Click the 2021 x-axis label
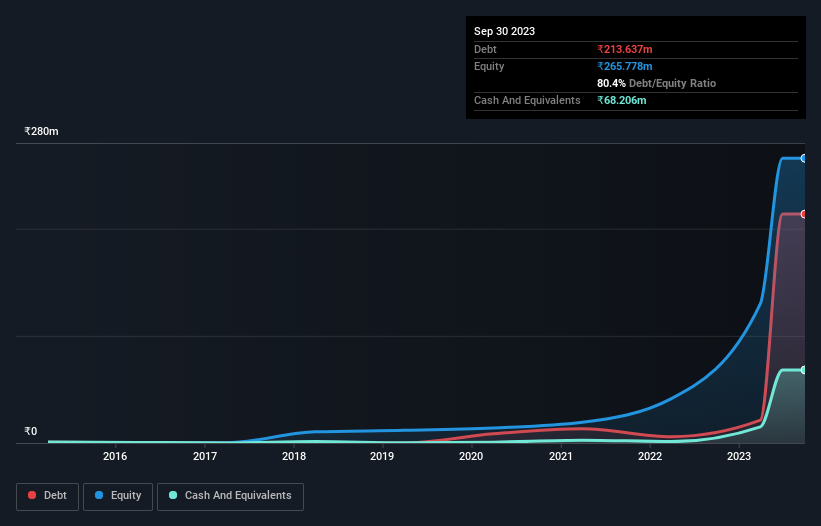Image resolution: width=821 pixels, height=526 pixels. [x=561, y=456]
